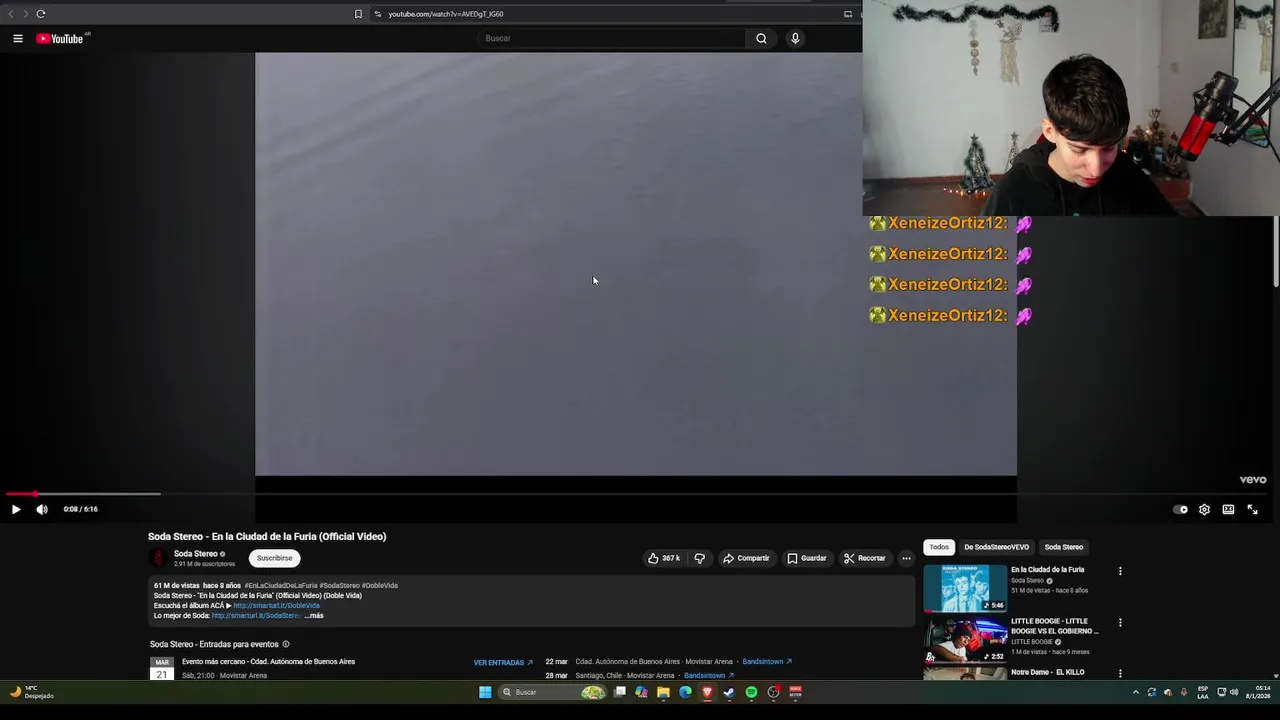Open the Soda Stereo channel avatar
This screenshot has height=720, width=1280.
pyautogui.click(x=158, y=558)
